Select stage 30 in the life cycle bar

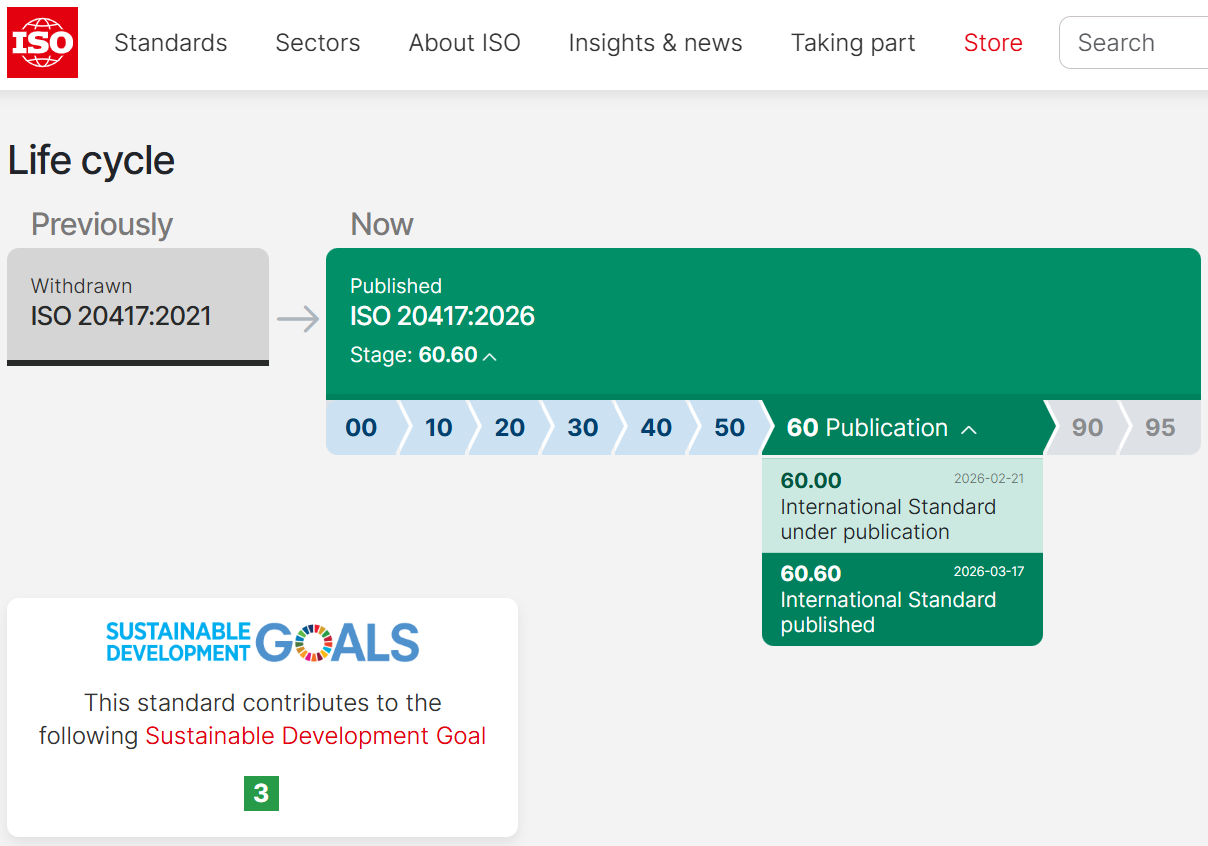coord(582,428)
